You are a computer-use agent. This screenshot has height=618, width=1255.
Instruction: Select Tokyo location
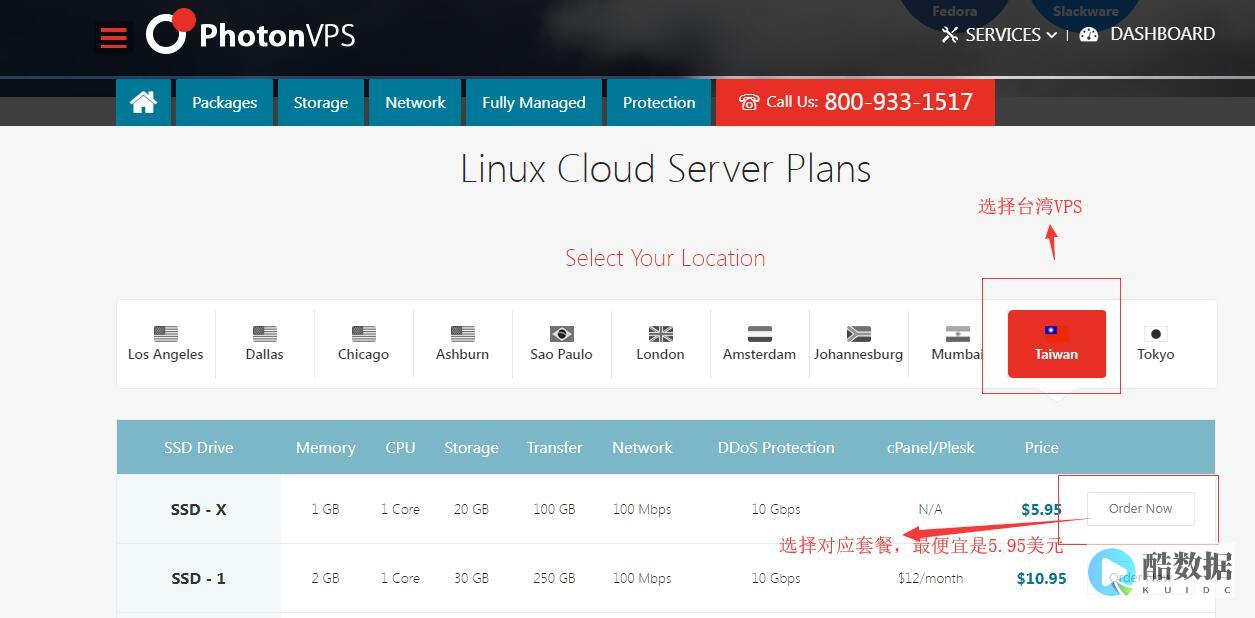[x=1156, y=344]
